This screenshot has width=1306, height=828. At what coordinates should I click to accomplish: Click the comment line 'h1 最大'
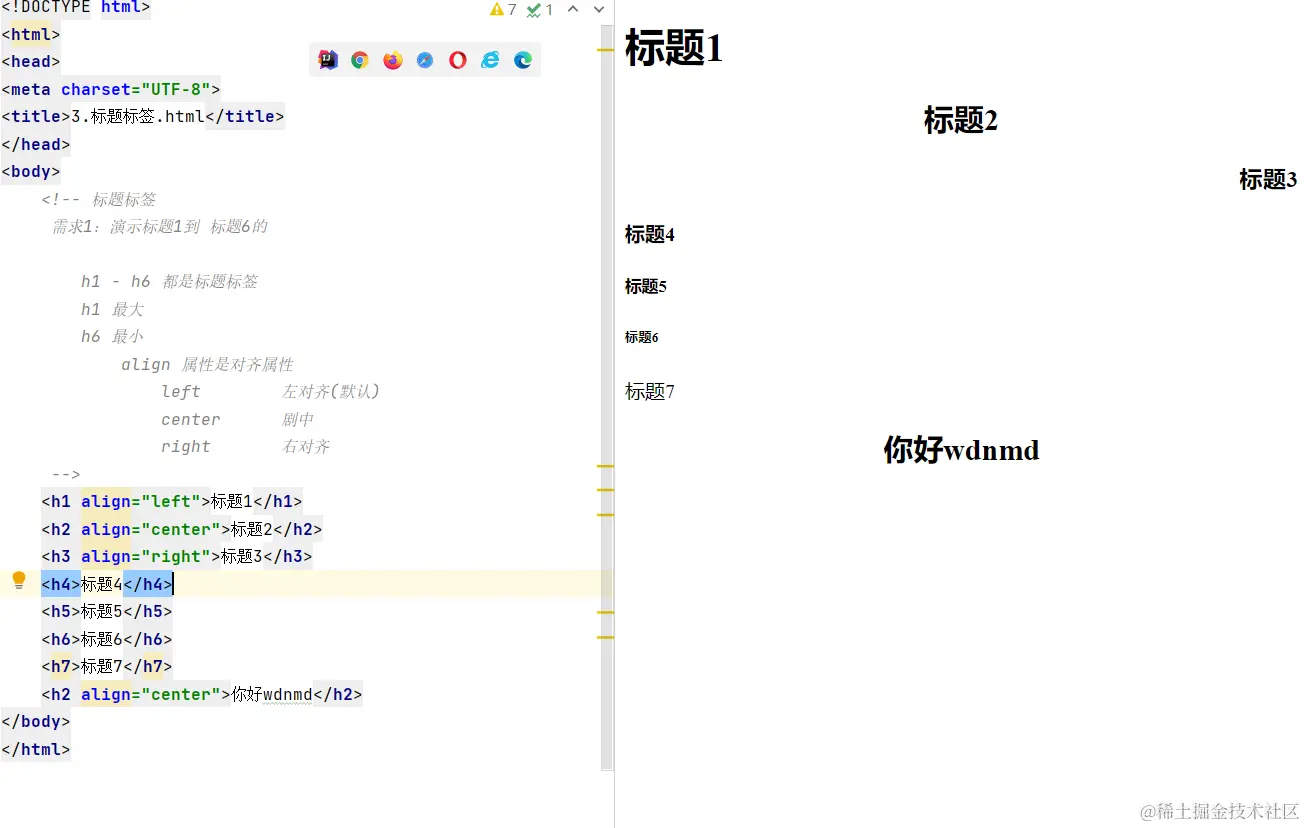[x=112, y=309]
